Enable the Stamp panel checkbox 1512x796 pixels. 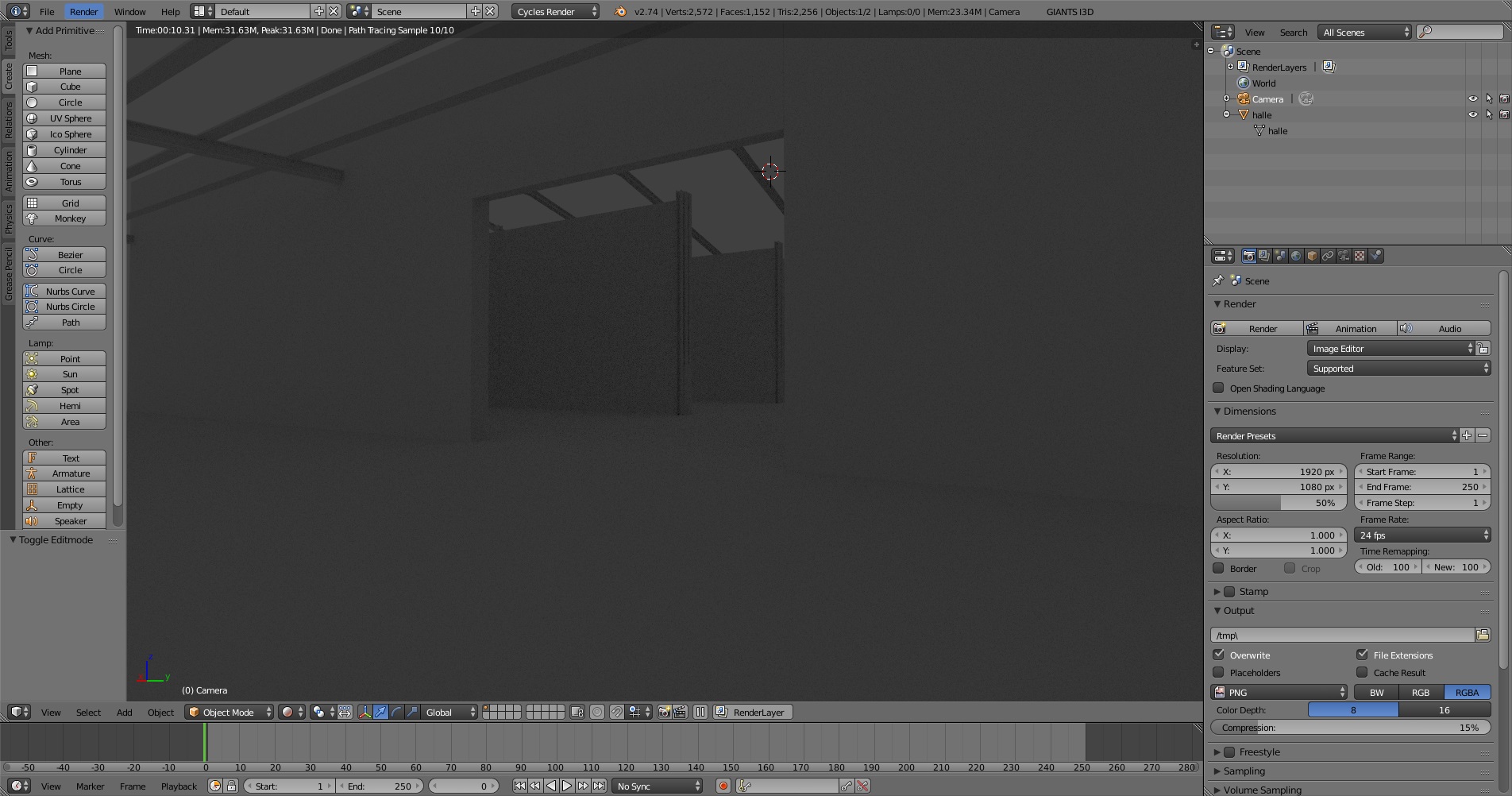1229,591
